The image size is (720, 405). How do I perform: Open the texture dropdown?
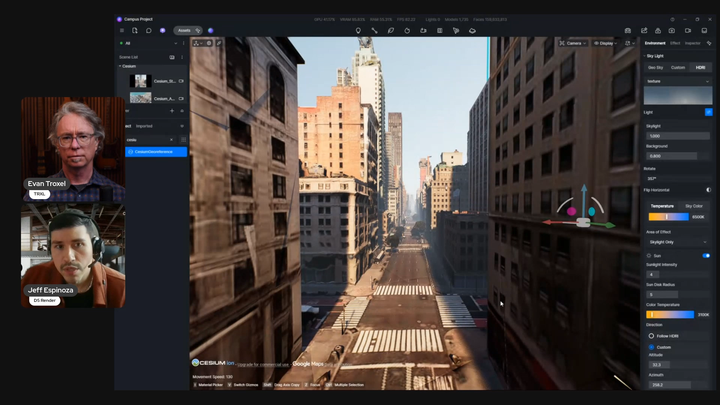(678, 81)
